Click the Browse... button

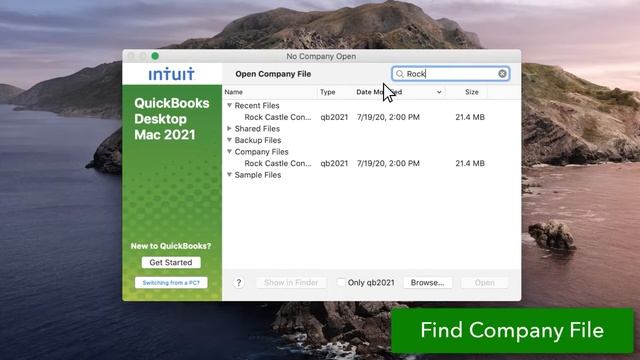427,282
